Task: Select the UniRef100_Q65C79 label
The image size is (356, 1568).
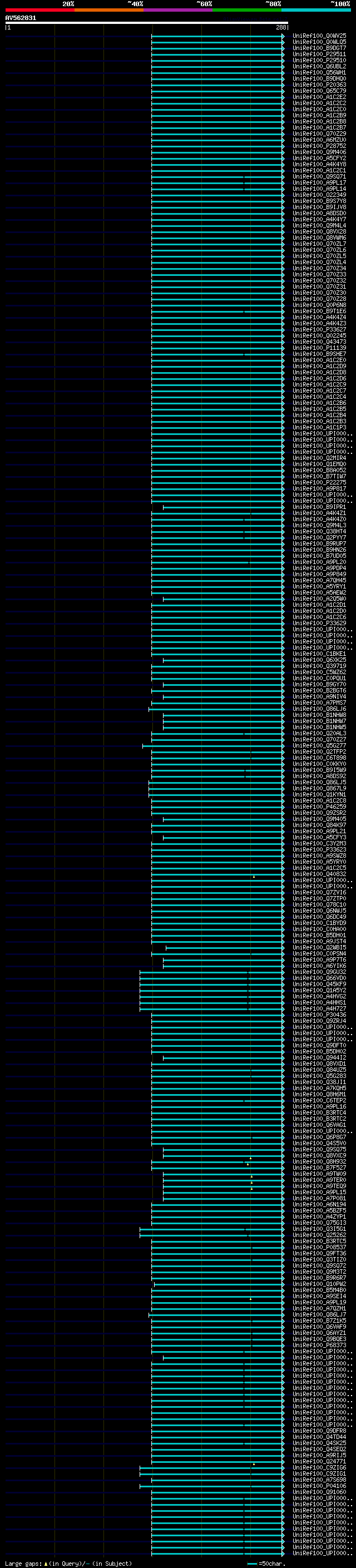Action: tap(319, 91)
